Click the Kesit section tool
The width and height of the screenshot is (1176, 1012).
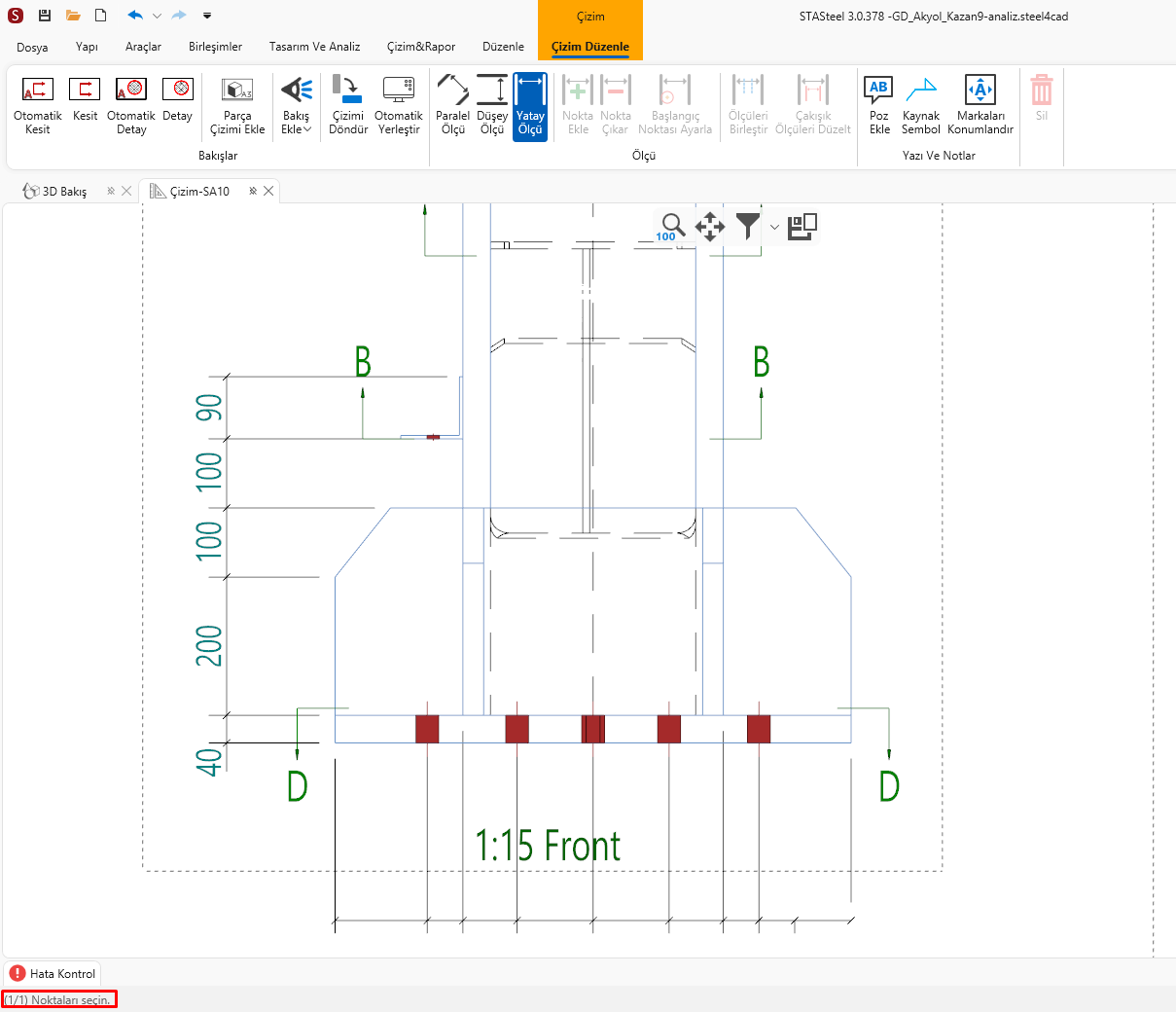pyautogui.click(x=85, y=99)
